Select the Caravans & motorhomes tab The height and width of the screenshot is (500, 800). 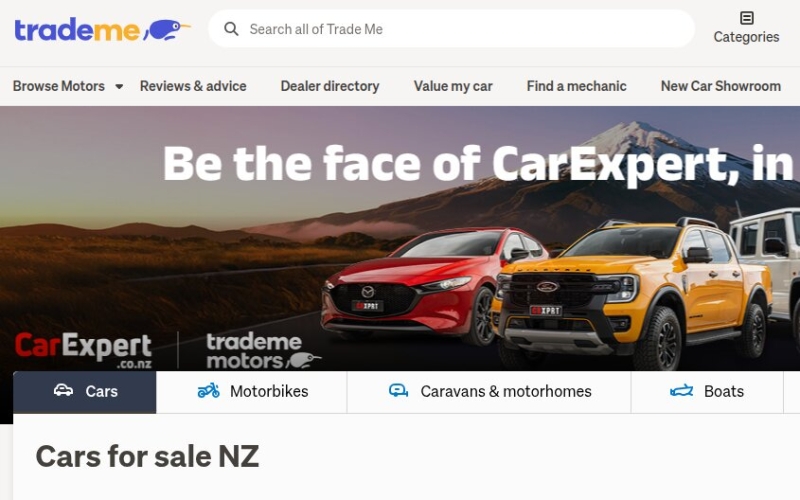coord(489,391)
